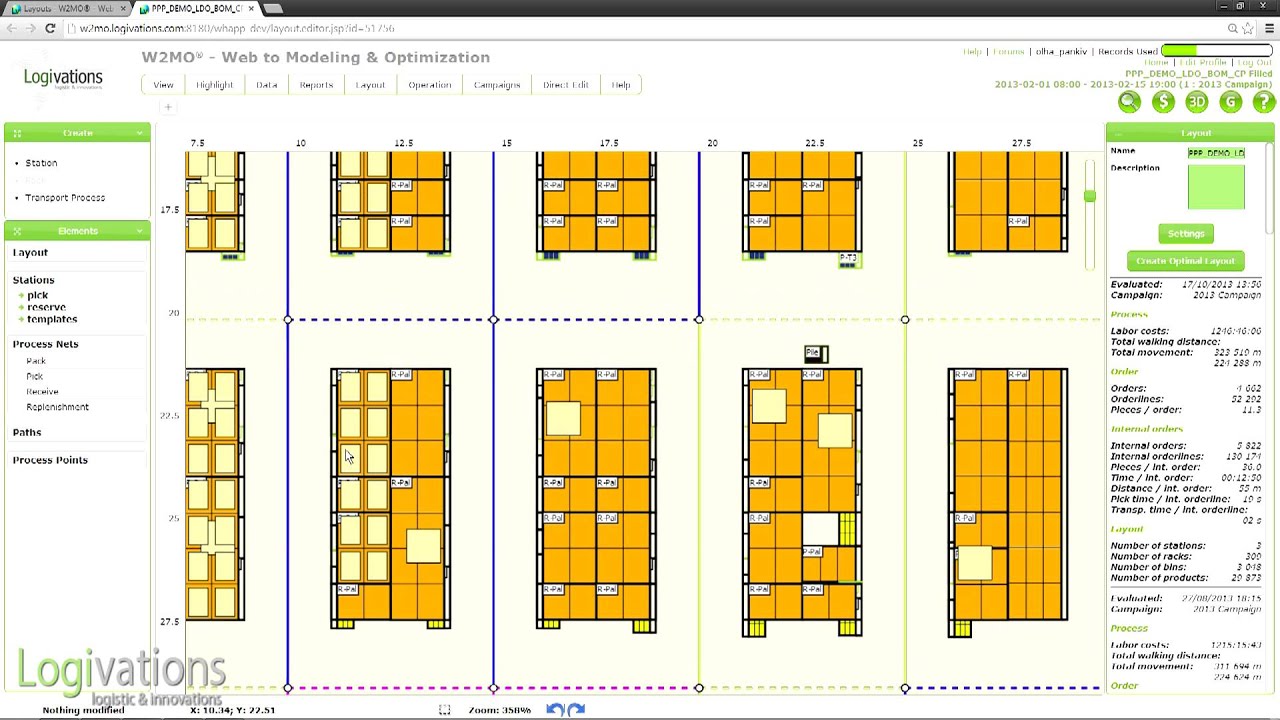This screenshot has height=720, width=1280.
Task: Select the Process Points heading
Action: pos(50,461)
